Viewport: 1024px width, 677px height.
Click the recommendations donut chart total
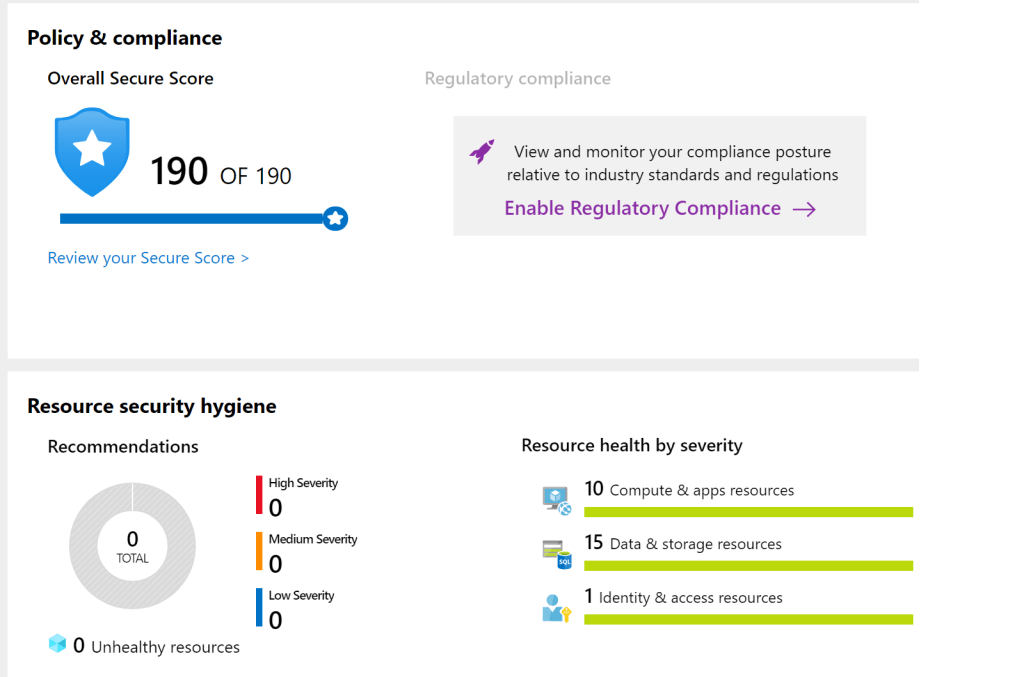pos(132,546)
